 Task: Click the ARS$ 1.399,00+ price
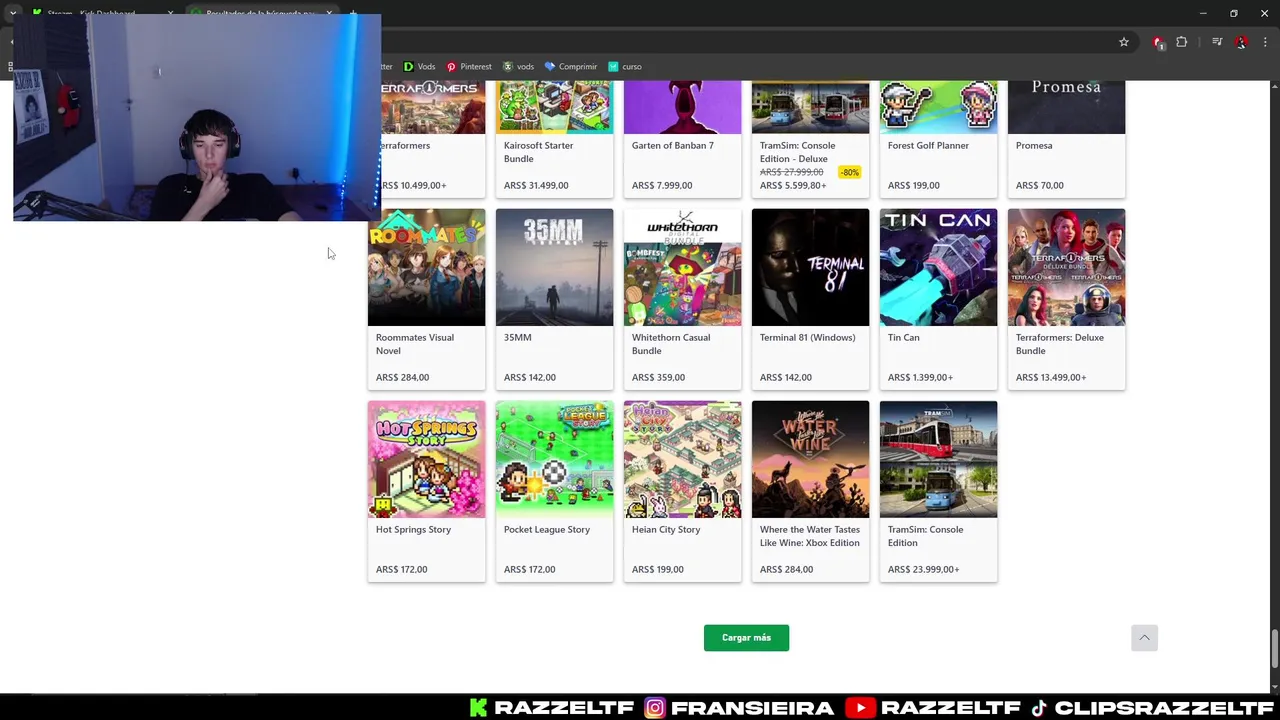(x=920, y=377)
